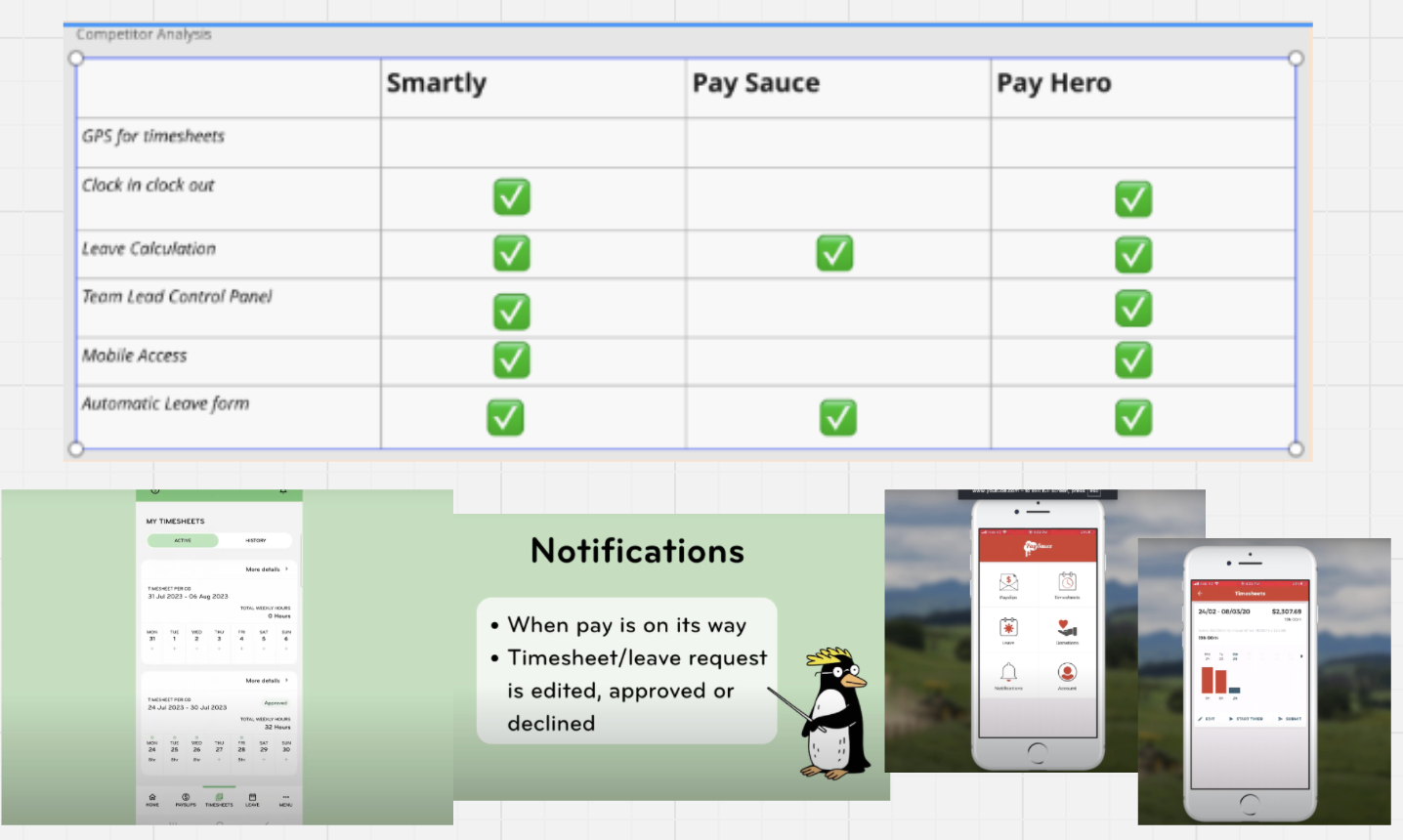1403x840 pixels.
Task: Click the tallest red bar in hours chart
Action: [1208, 679]
